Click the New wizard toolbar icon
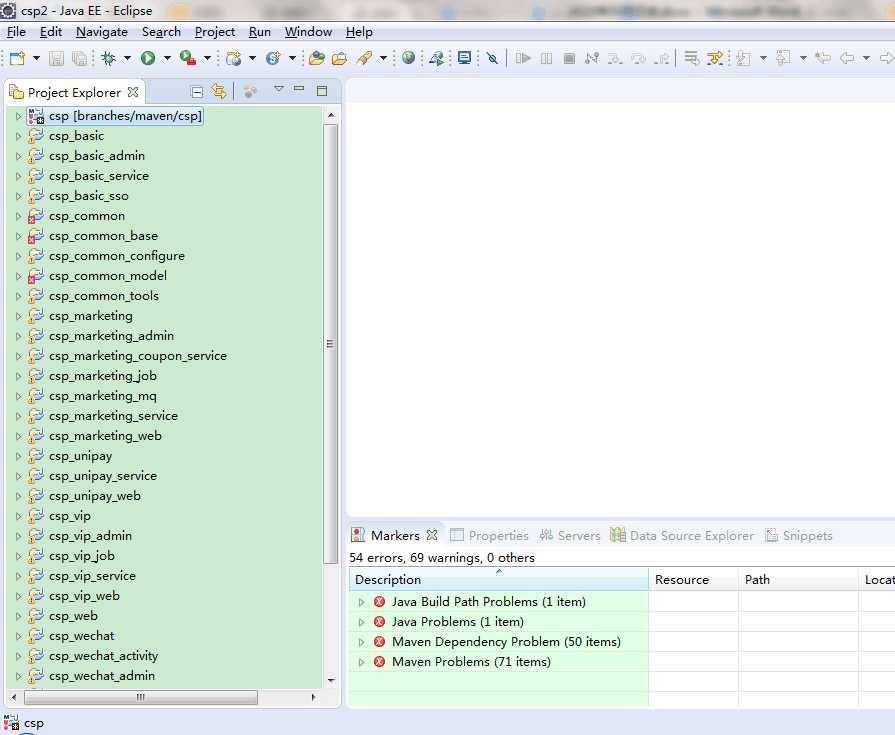Image resolution: width=895 pixels, height=735 pixels. click(x=17, y=58)
